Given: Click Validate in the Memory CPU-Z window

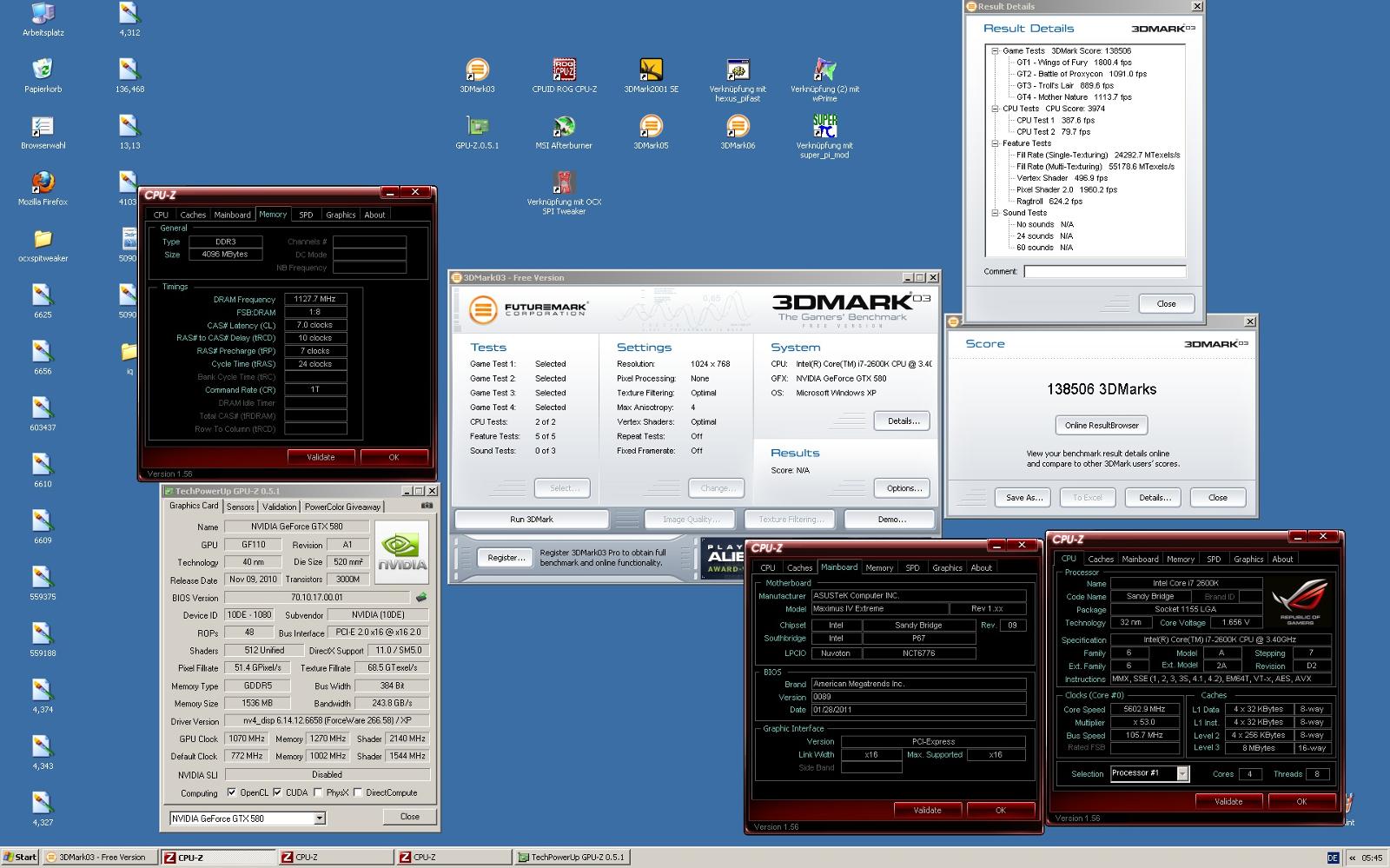Looking at the screenshot, I should tap(321, 457).
